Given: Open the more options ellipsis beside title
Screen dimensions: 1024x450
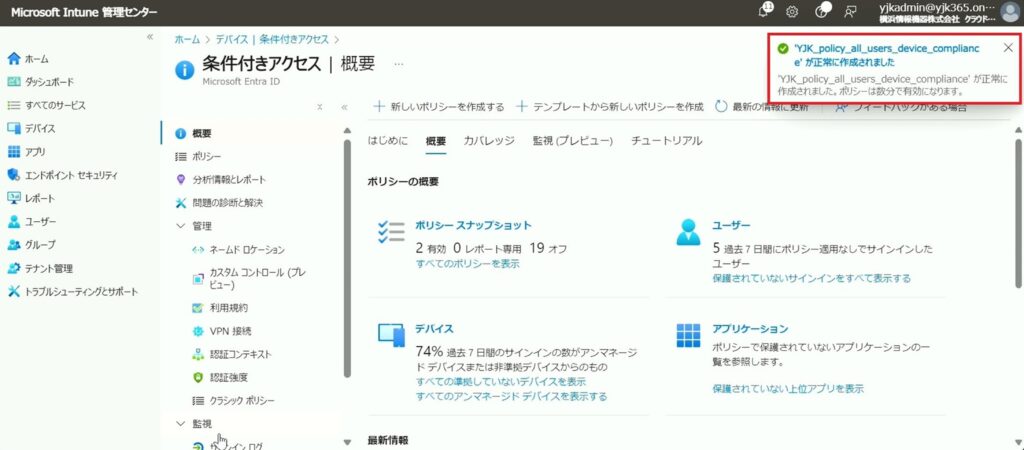Looking at the screenshot, I should (399, 64).
